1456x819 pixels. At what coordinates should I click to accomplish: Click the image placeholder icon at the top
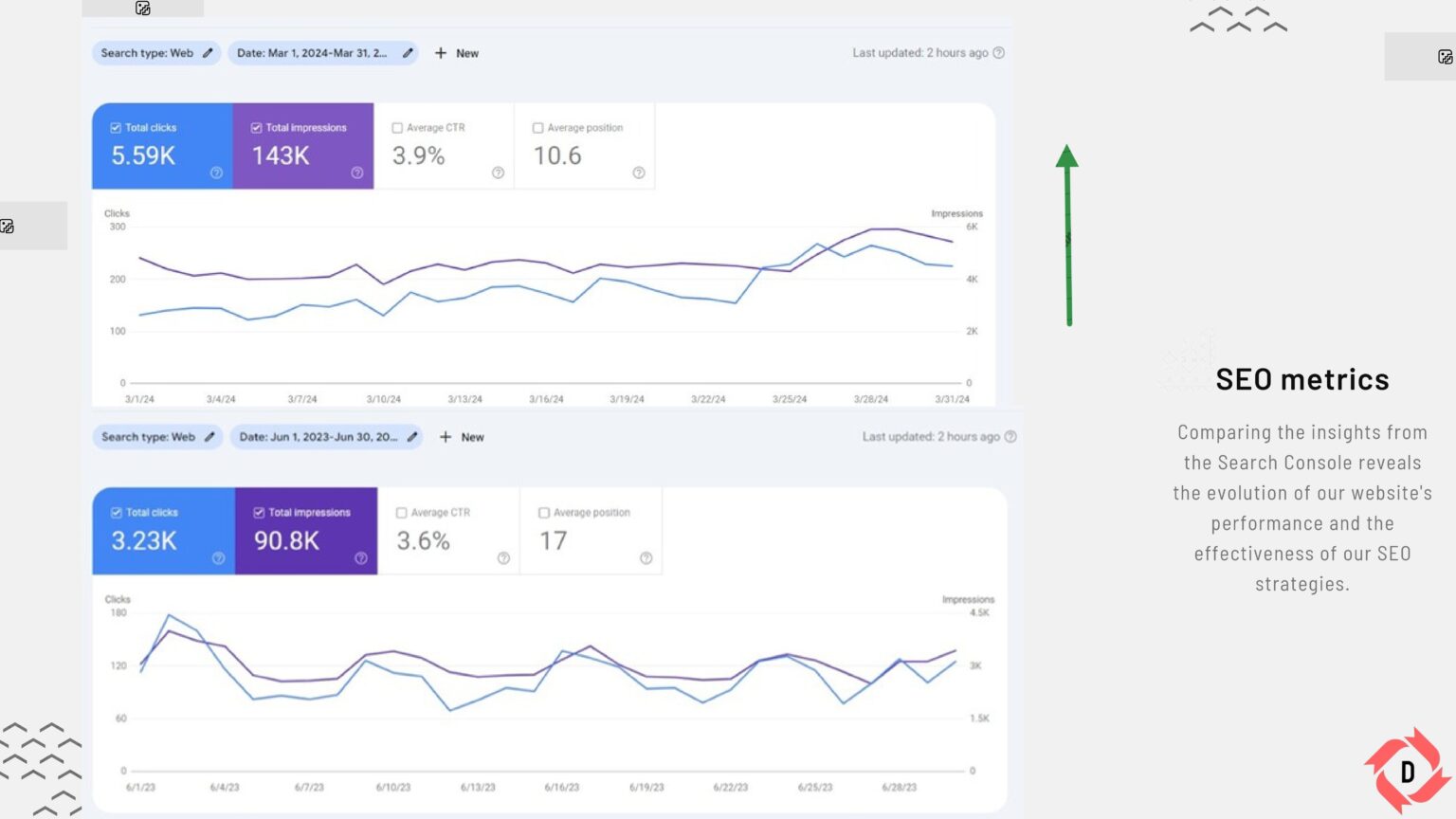point(143,8)
